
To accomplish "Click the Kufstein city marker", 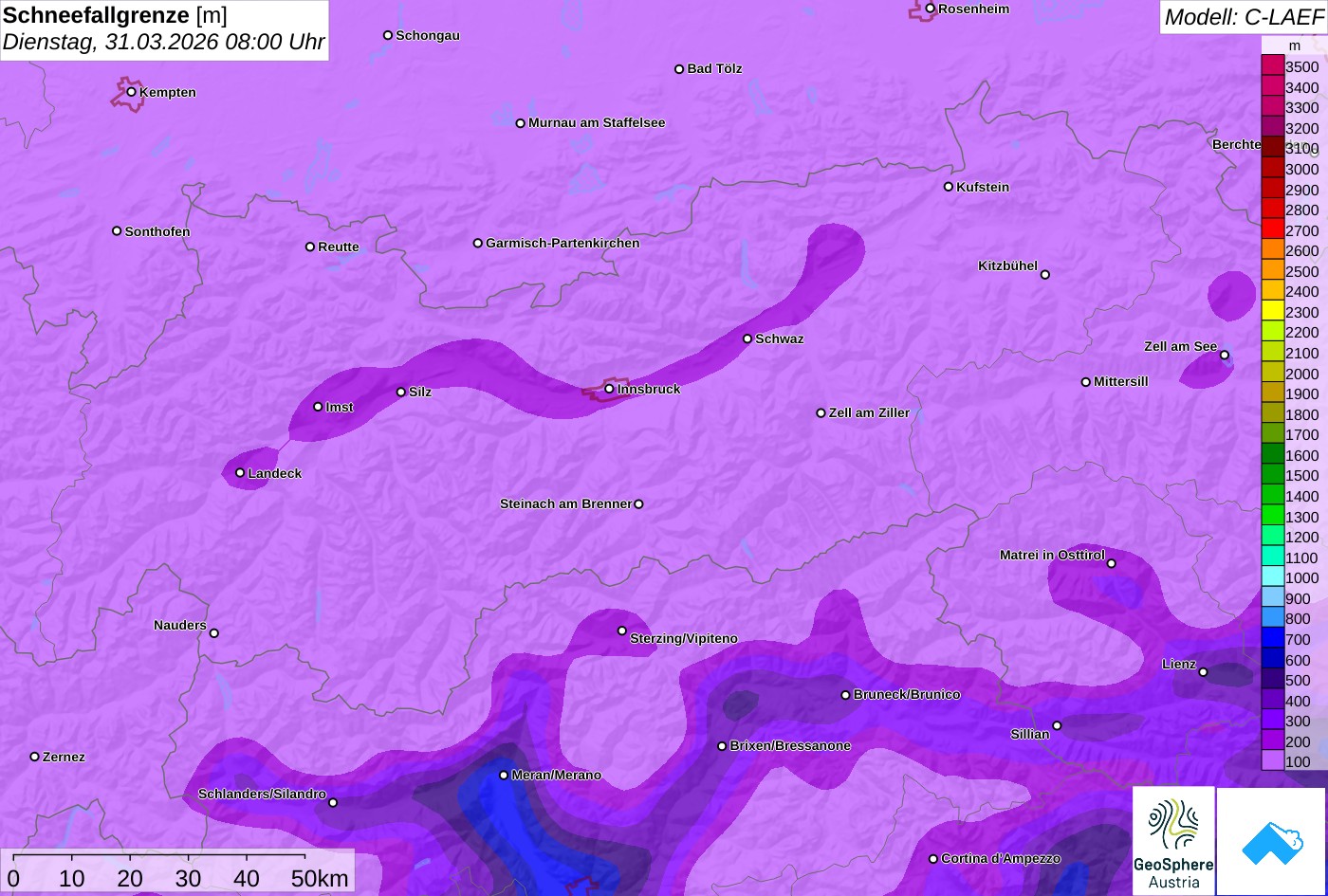I will coord(948,187).
